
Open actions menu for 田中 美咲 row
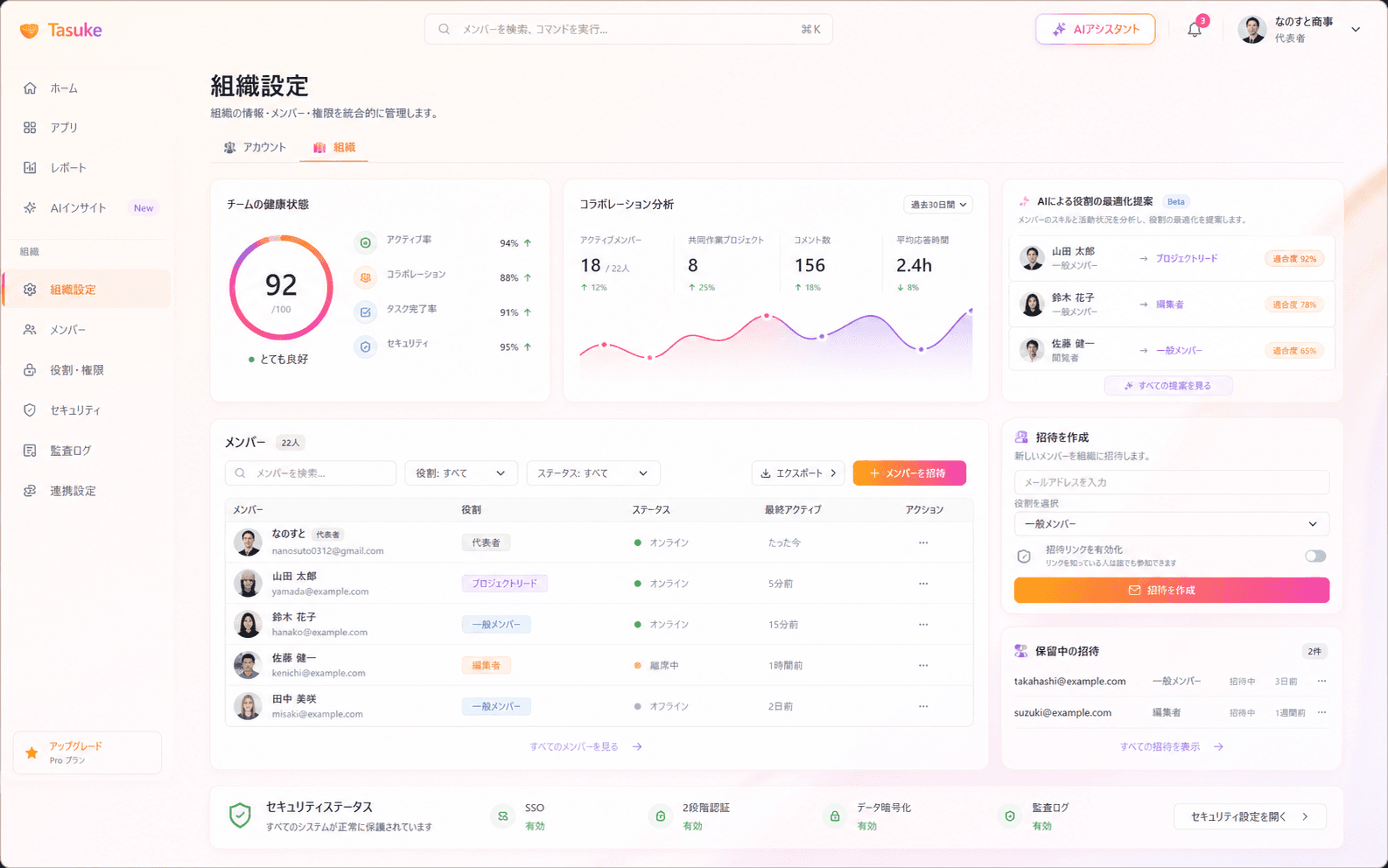(923, 706)
